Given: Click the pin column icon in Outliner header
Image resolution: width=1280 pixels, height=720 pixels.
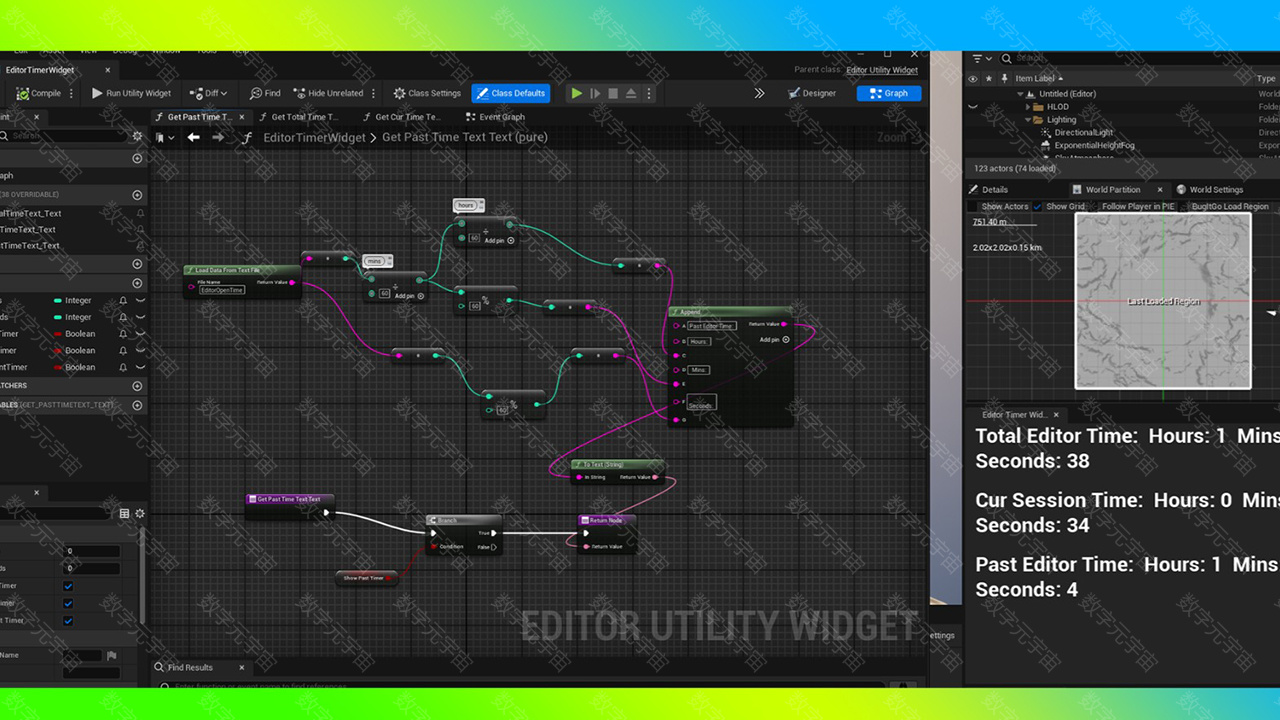Looking at the screenshot, I should tap(1004, 78).
